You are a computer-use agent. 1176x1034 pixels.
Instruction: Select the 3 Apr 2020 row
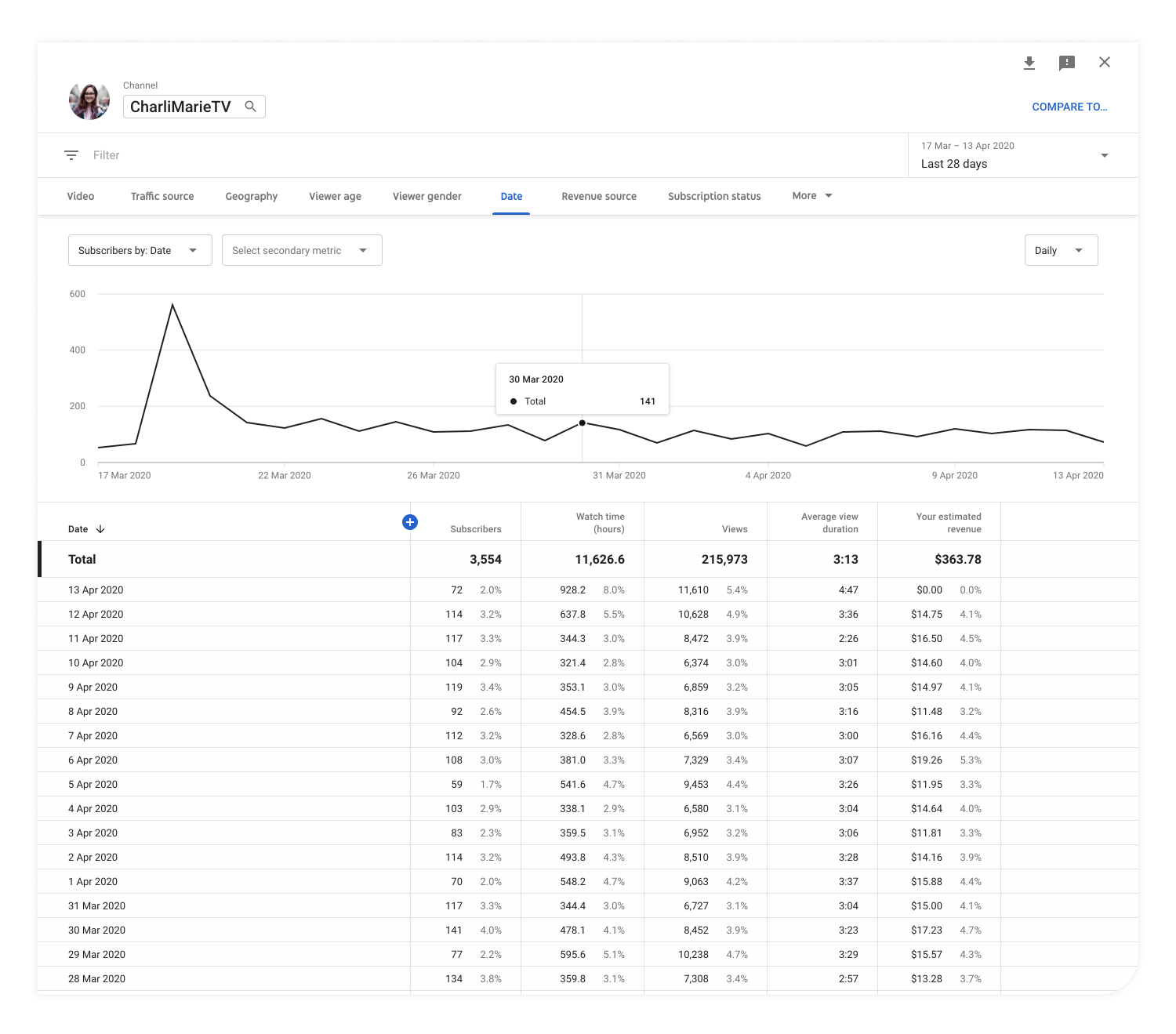click(x=588, y=833)
